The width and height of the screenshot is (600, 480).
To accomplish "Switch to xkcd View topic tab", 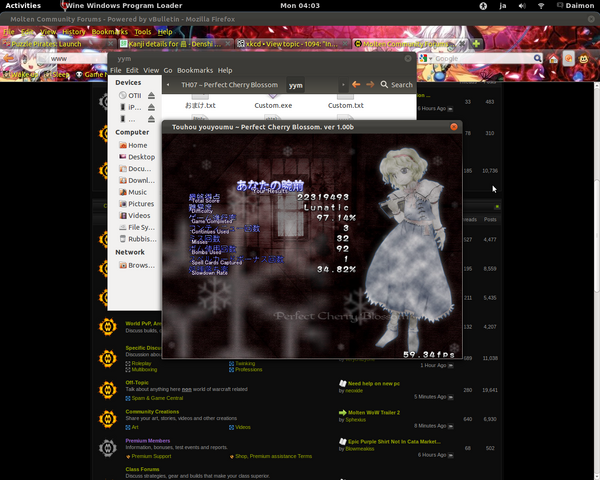I will 292,44.
